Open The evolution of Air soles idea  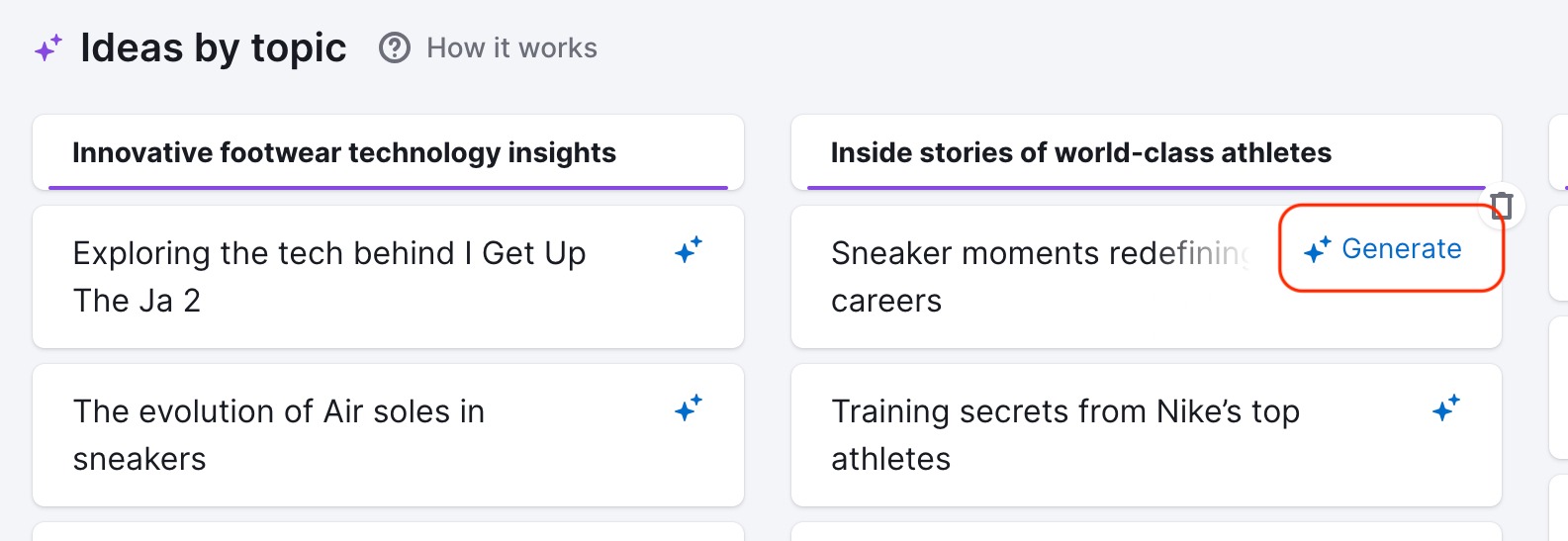pos(279,435)
